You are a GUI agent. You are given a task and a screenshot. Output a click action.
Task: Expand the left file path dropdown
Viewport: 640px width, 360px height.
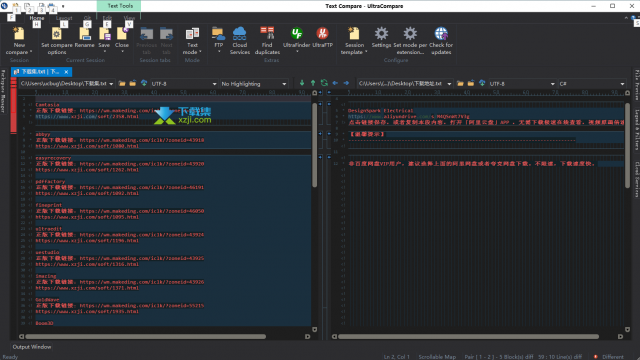(x=111, y=84)
